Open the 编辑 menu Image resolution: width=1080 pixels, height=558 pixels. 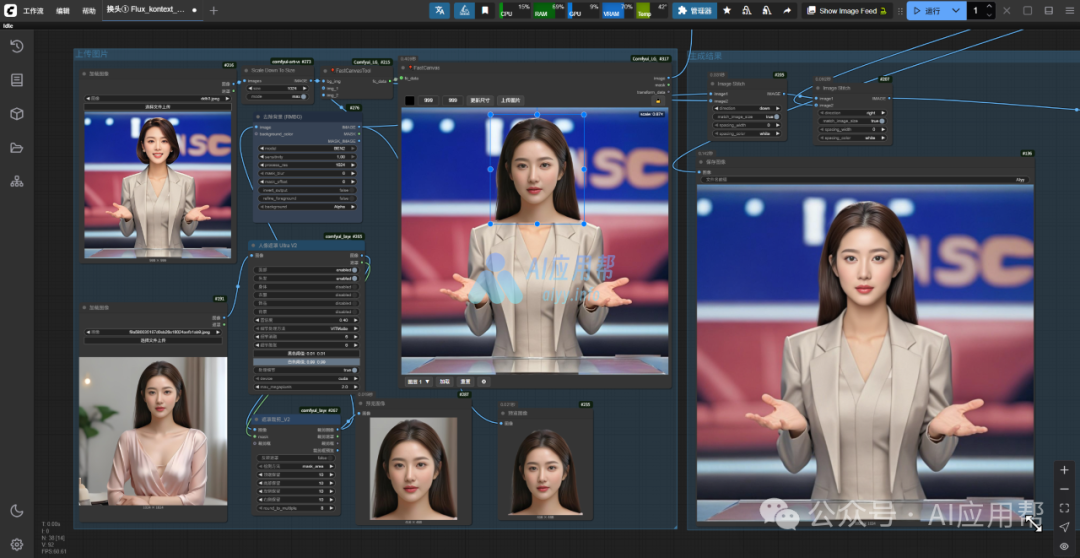coord(63,11)
